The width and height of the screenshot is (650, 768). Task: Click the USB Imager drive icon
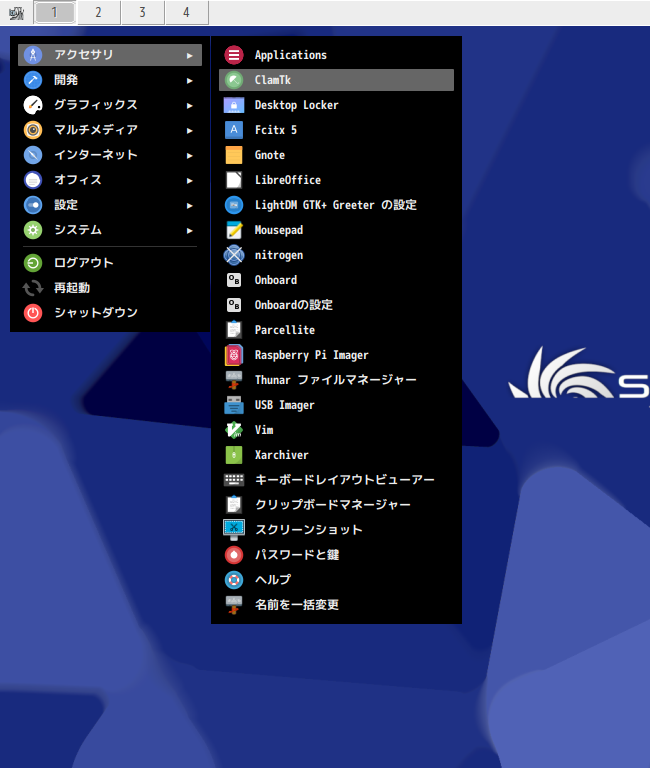click(x=234, y=405)
